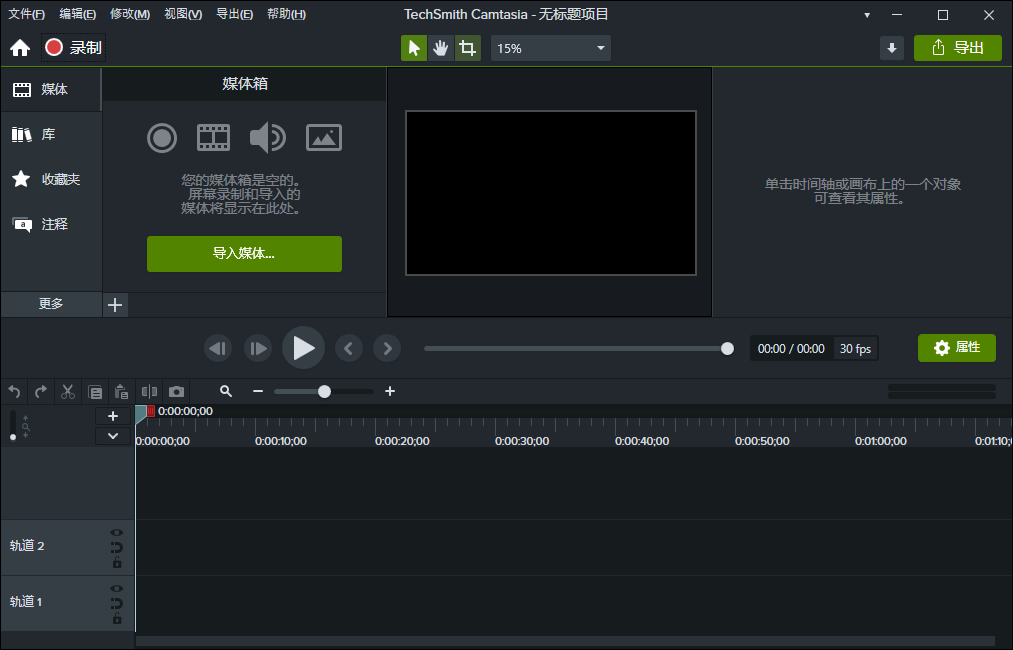Switch to the 媒体 tab
1013x650 pixels.
(x=50, y=89)
